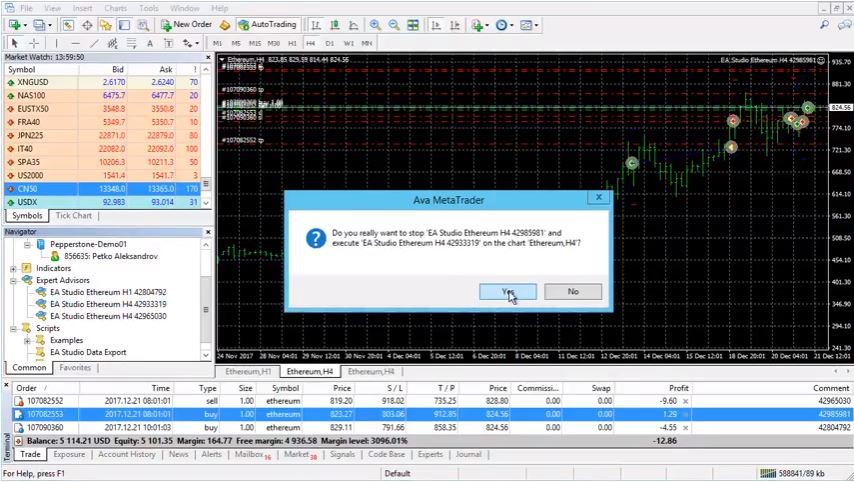Image resolution: width=854 pixels, height=482 pixels.
Task: Toggle the AutoTrading button
Action: [x=267, y=25]
